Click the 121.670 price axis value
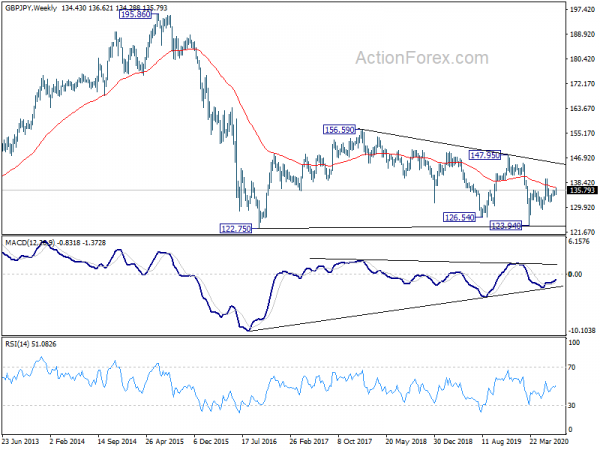Image resolution: width=600 pixels, height=450 pixels. [580, 232]
